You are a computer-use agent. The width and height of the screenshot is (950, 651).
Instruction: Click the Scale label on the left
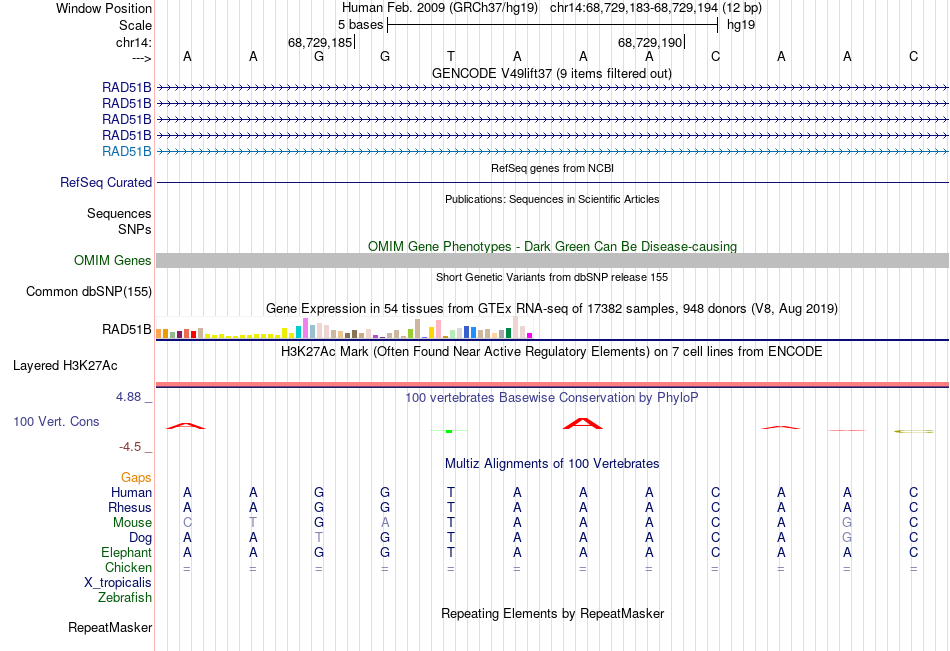tap(135, 25)
